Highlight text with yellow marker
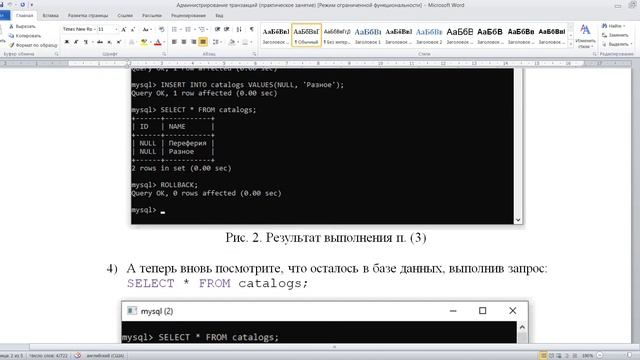This screenshot has width=640, height=360. pyautogui.click(x=144, y=42)
